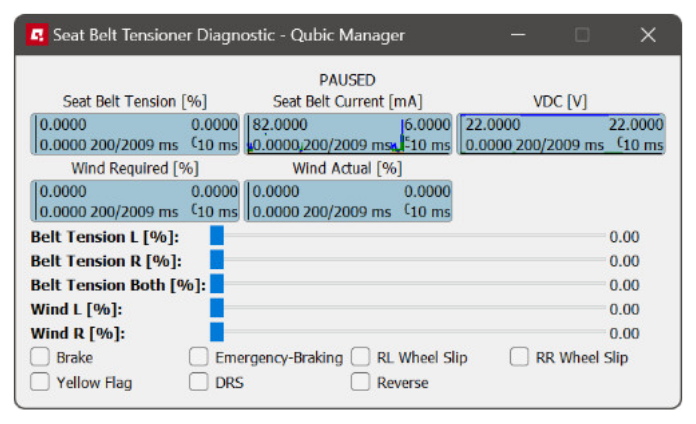Click the Wind Required graph panel
This screenshot has height=424, width=696.
136,201
